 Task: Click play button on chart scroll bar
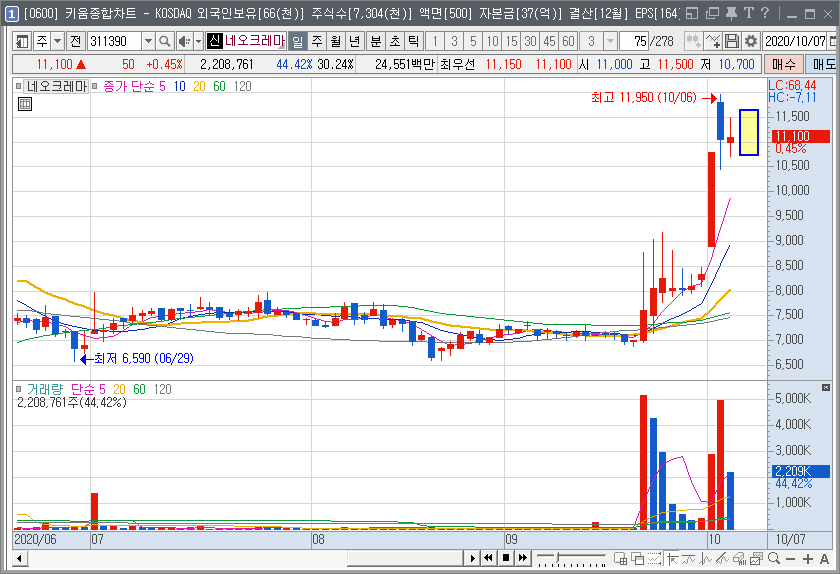click(472, 558)
